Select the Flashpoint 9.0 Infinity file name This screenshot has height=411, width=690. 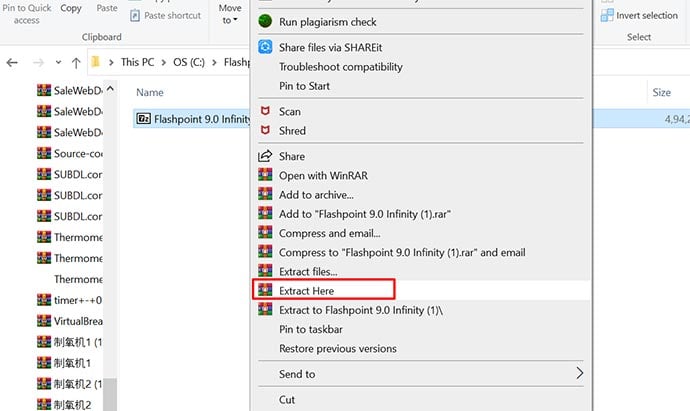pyautogui.click(x=202, y=119)
